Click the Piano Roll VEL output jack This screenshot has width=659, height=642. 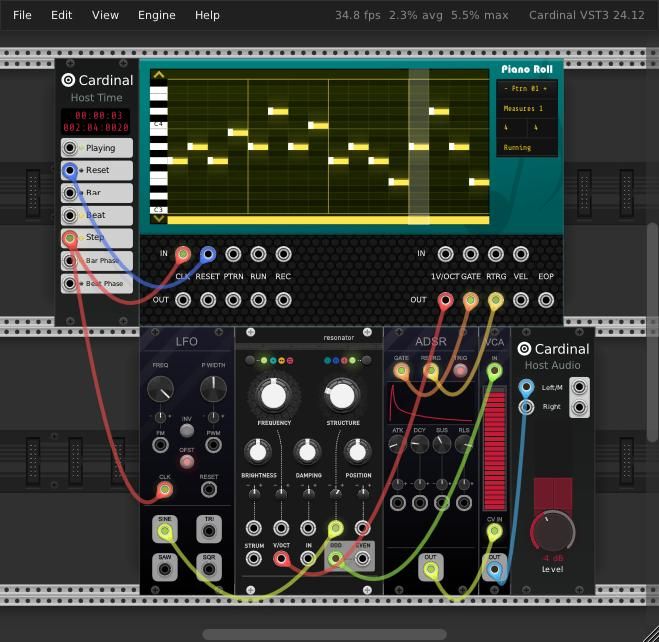click(x=521, y=300)
